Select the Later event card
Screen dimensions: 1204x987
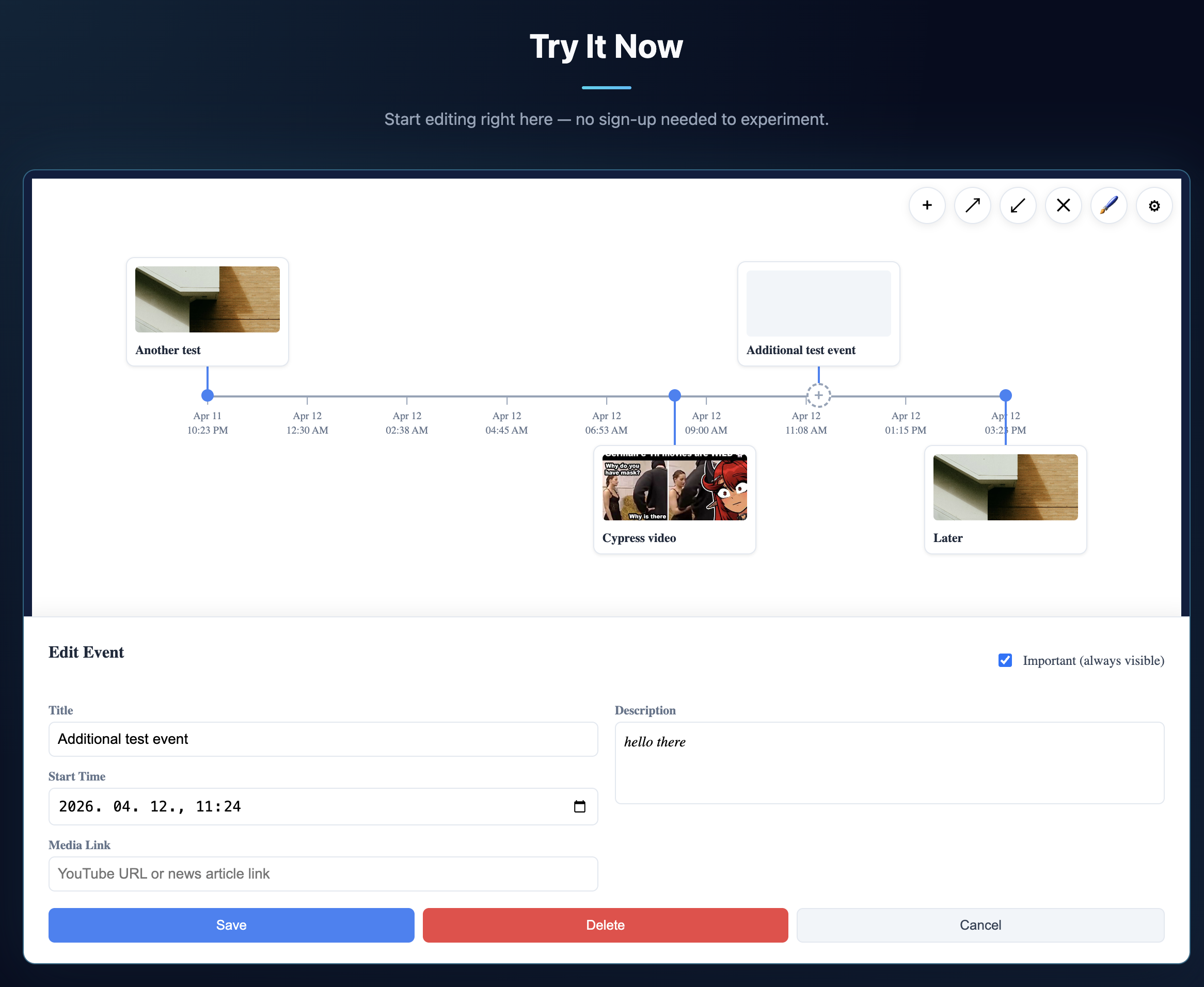click(1005, 499)
